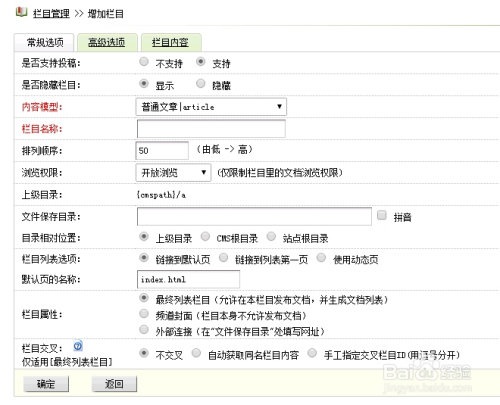Choose 手工指定交叉栏目ID option
This screenshot has height=405, width=500.
click(312, 353)
